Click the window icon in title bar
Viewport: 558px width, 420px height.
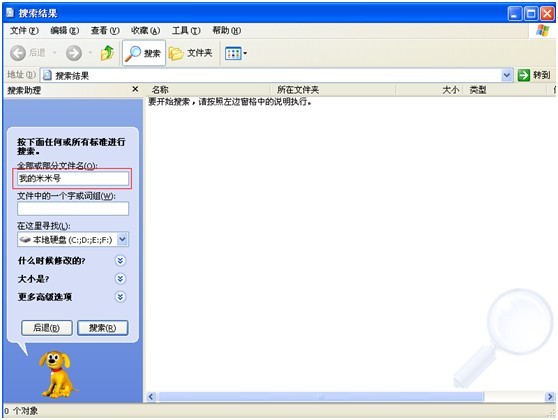click(10, 12)
